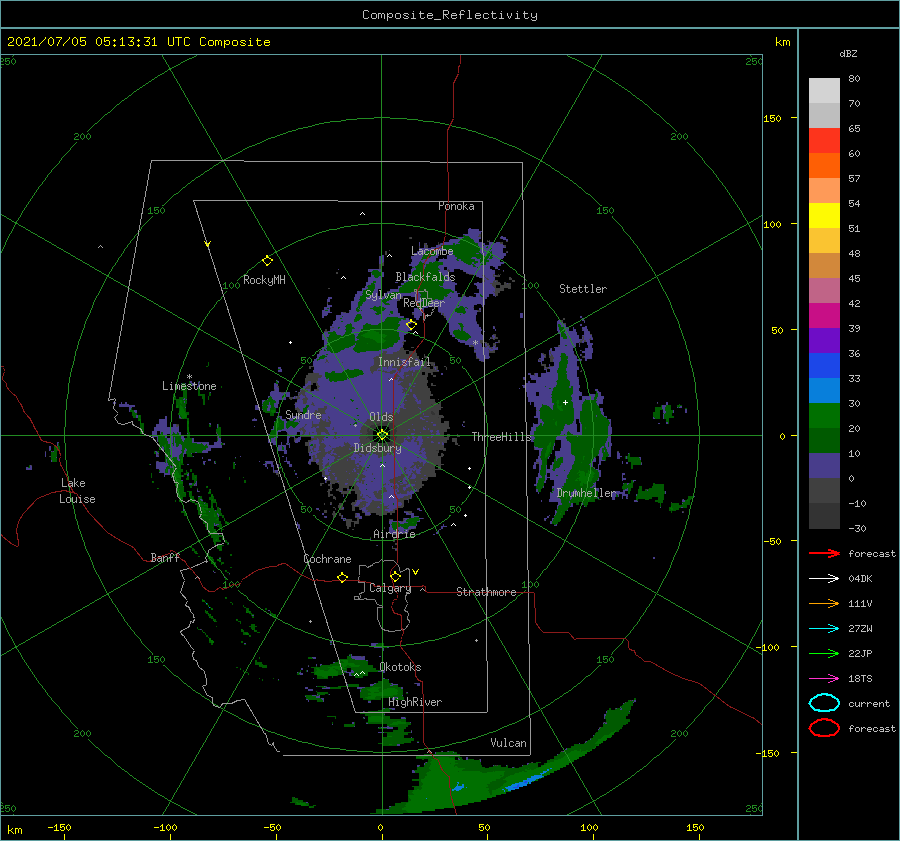900x841 pixels.
Task: Click the bottom axis value 100
Action: [589, 827]
